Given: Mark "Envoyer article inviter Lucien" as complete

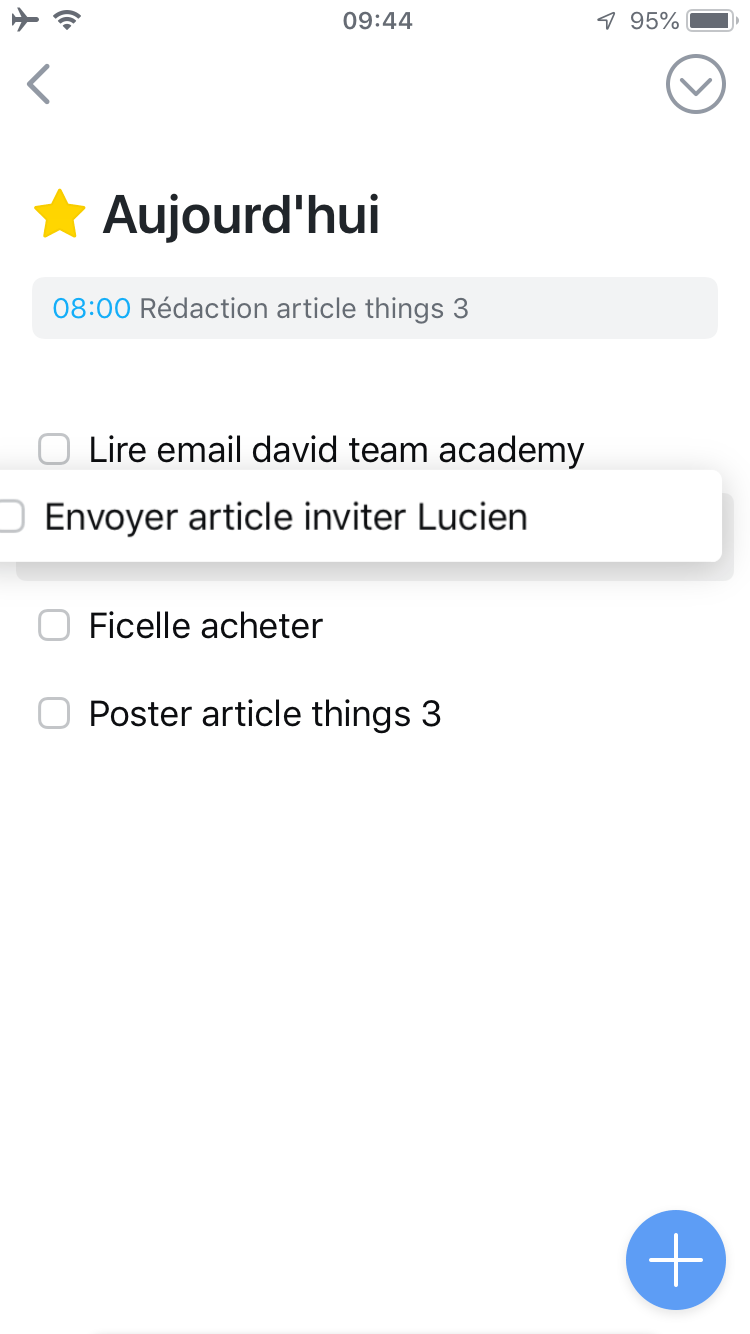Looking at the screenshot, I should [12, 516].
